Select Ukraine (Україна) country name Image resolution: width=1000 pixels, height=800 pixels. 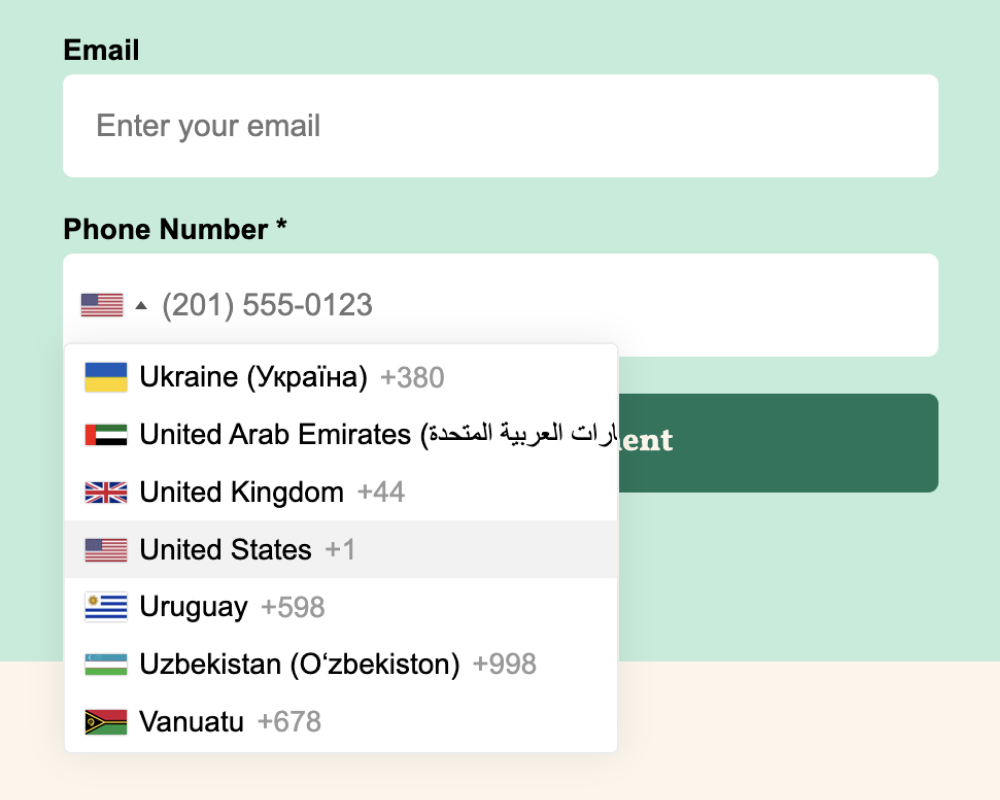(x=253, y=377)
